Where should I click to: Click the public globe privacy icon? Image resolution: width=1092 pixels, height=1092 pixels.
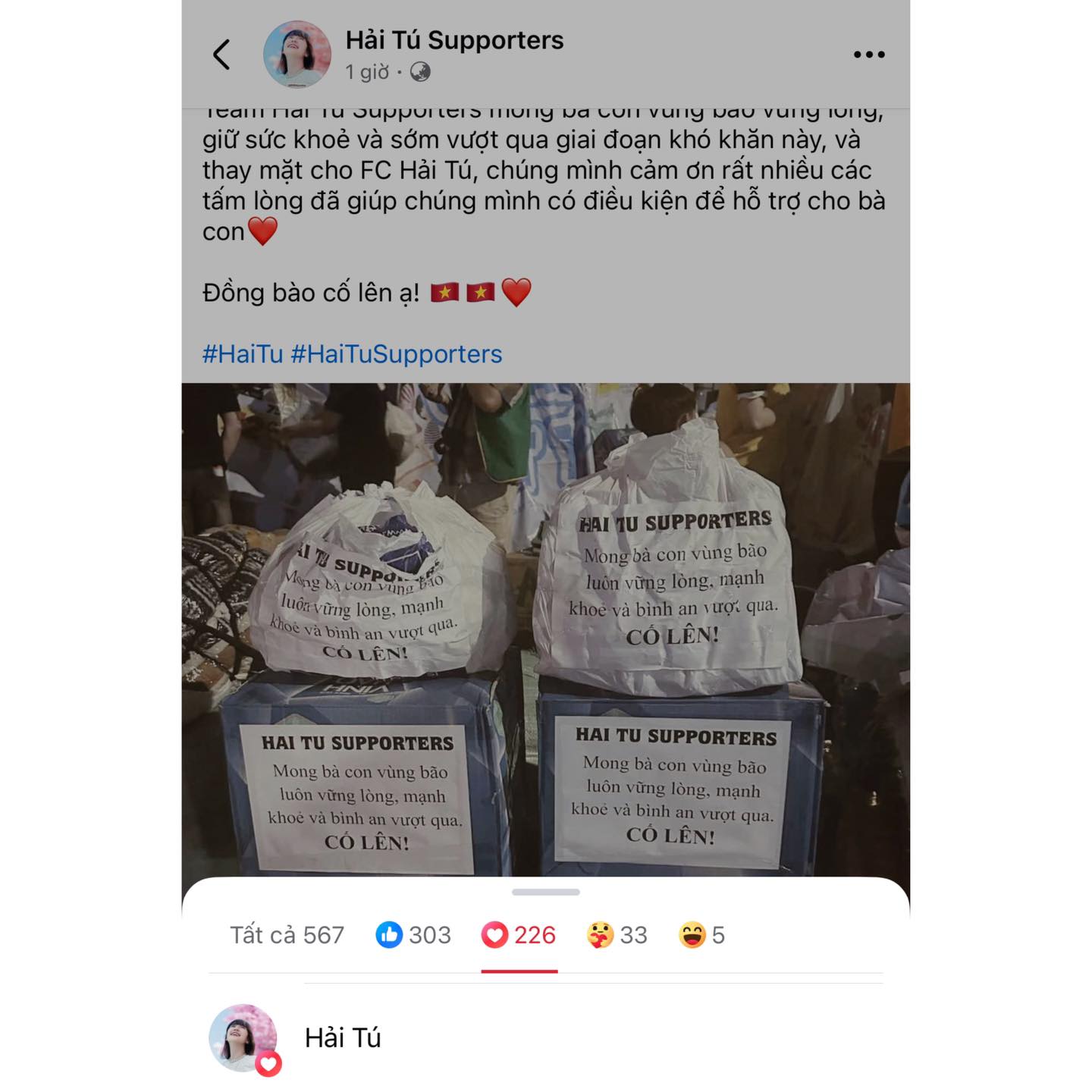click(x=420, y=72)
